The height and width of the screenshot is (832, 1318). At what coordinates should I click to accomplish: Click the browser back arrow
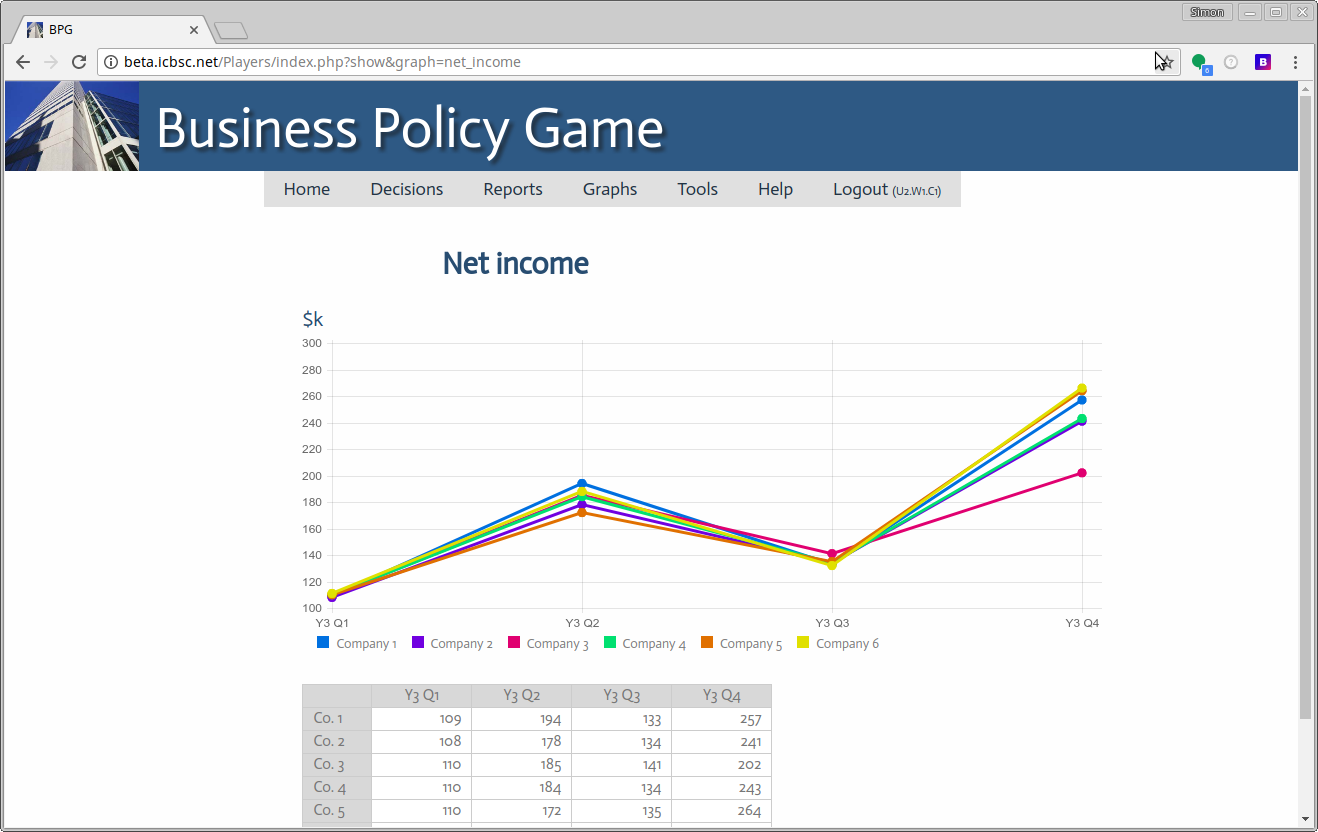click(23, 62)
